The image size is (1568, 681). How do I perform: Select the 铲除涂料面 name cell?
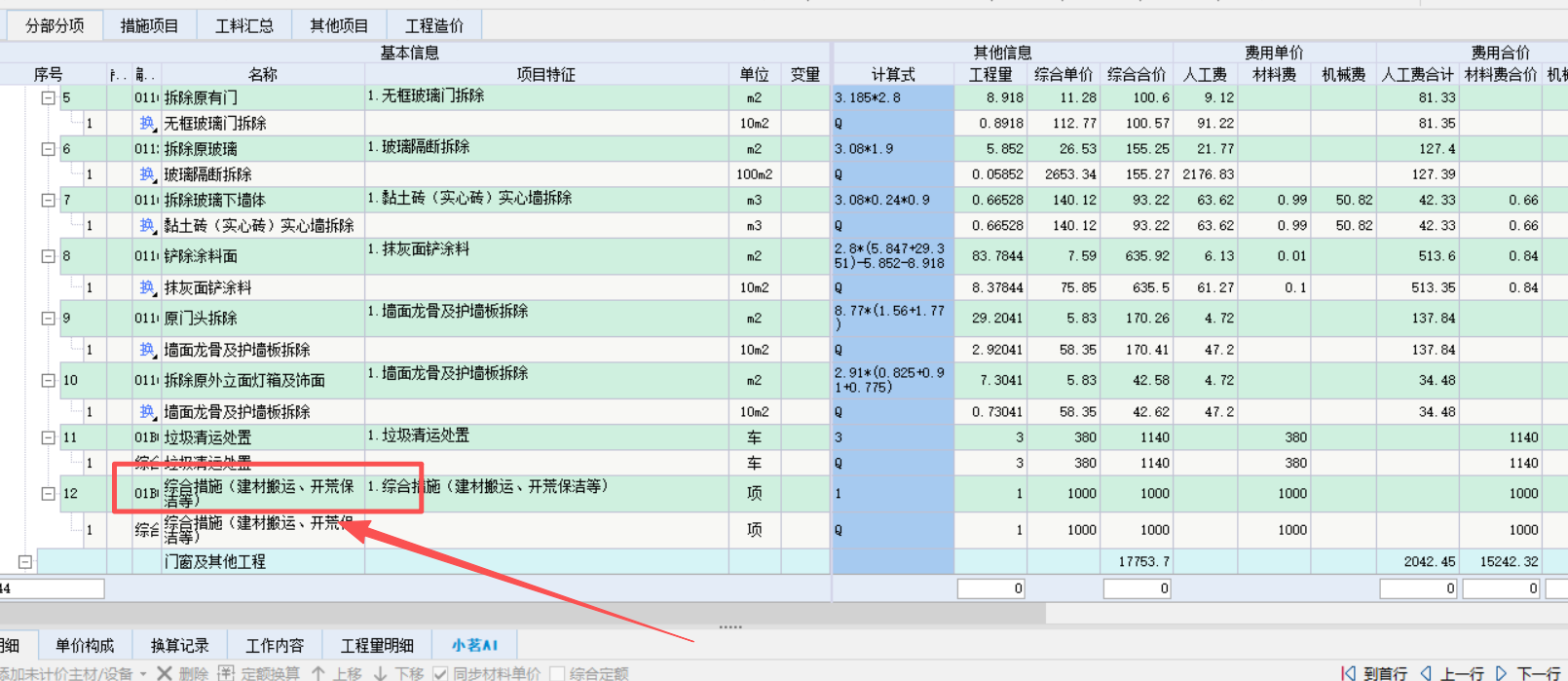click(x=263, y=256)
